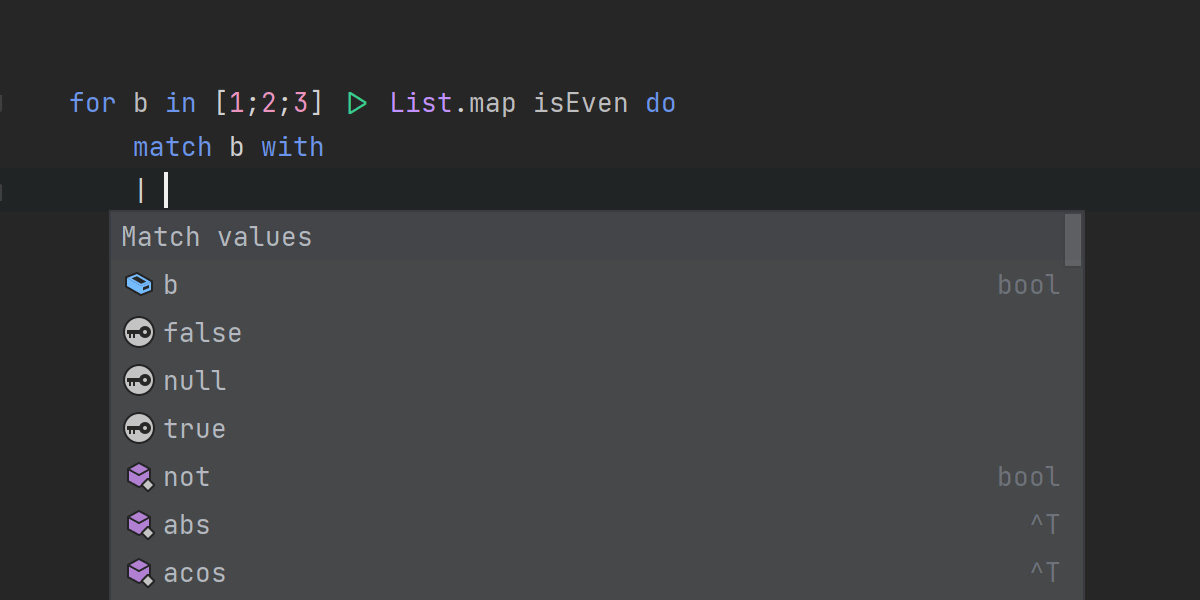This screenshot has height=600, width=1200.
Task: Click the bool type hint on the not row
Action: point(1028,477)
